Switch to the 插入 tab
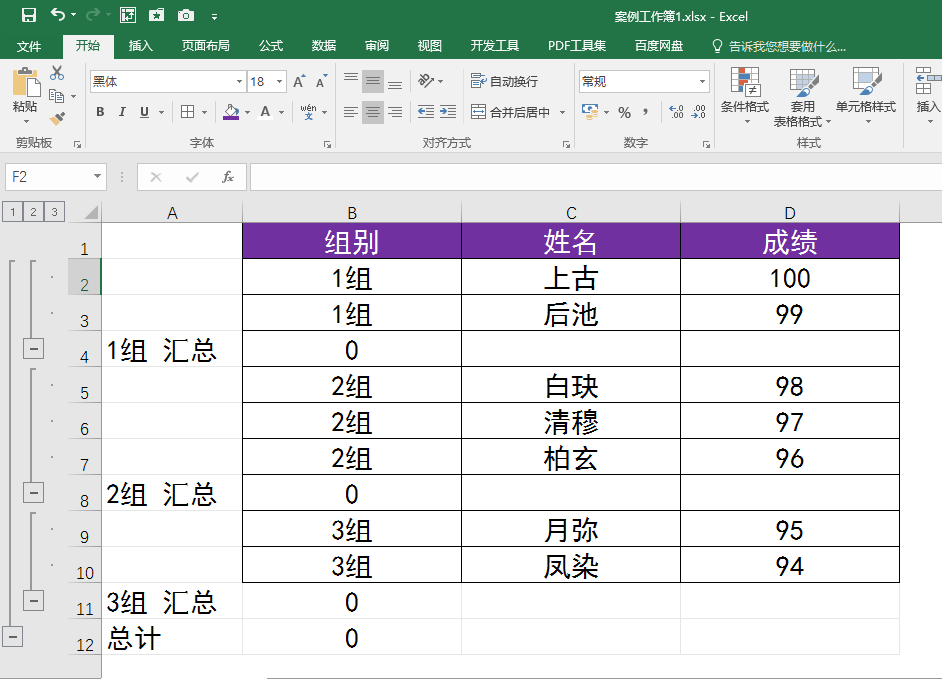Screen dimensions: 942x679 point(141,46)
